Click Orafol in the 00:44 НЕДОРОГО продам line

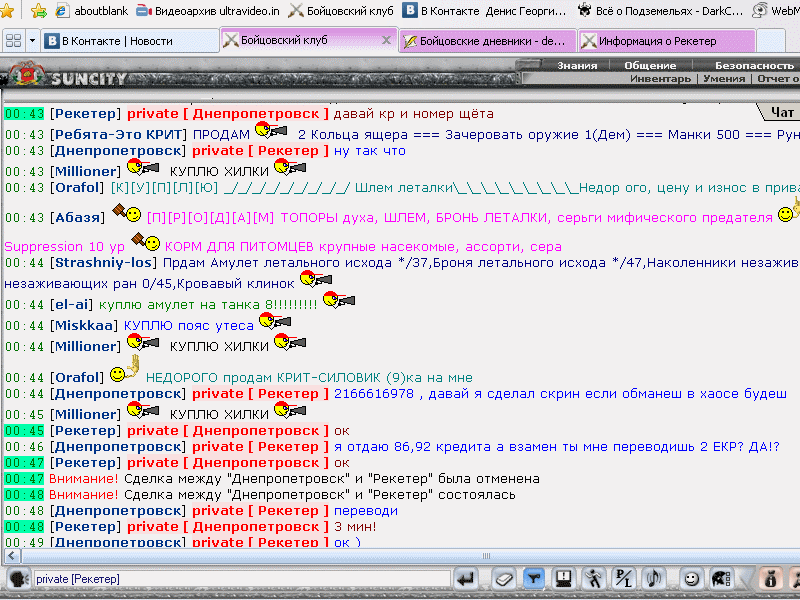77,378
